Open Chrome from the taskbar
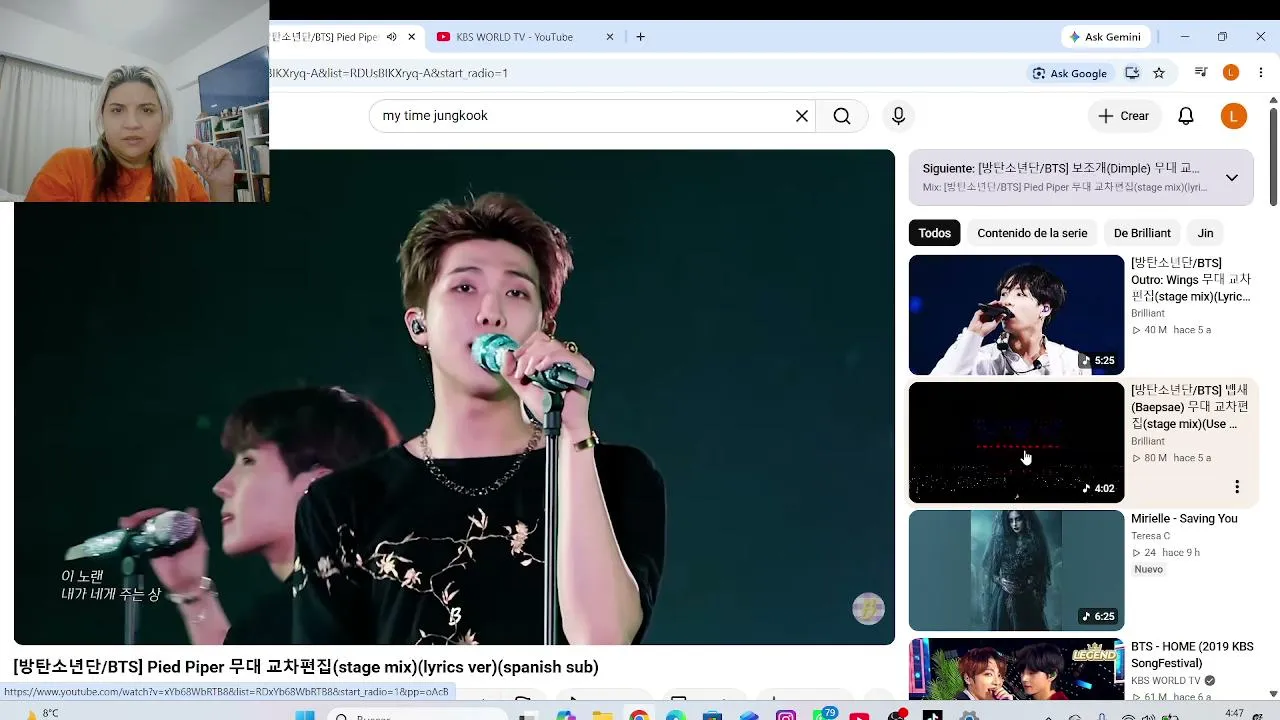The width and height of the screenshot is (1280, 720). click(639, 715)
